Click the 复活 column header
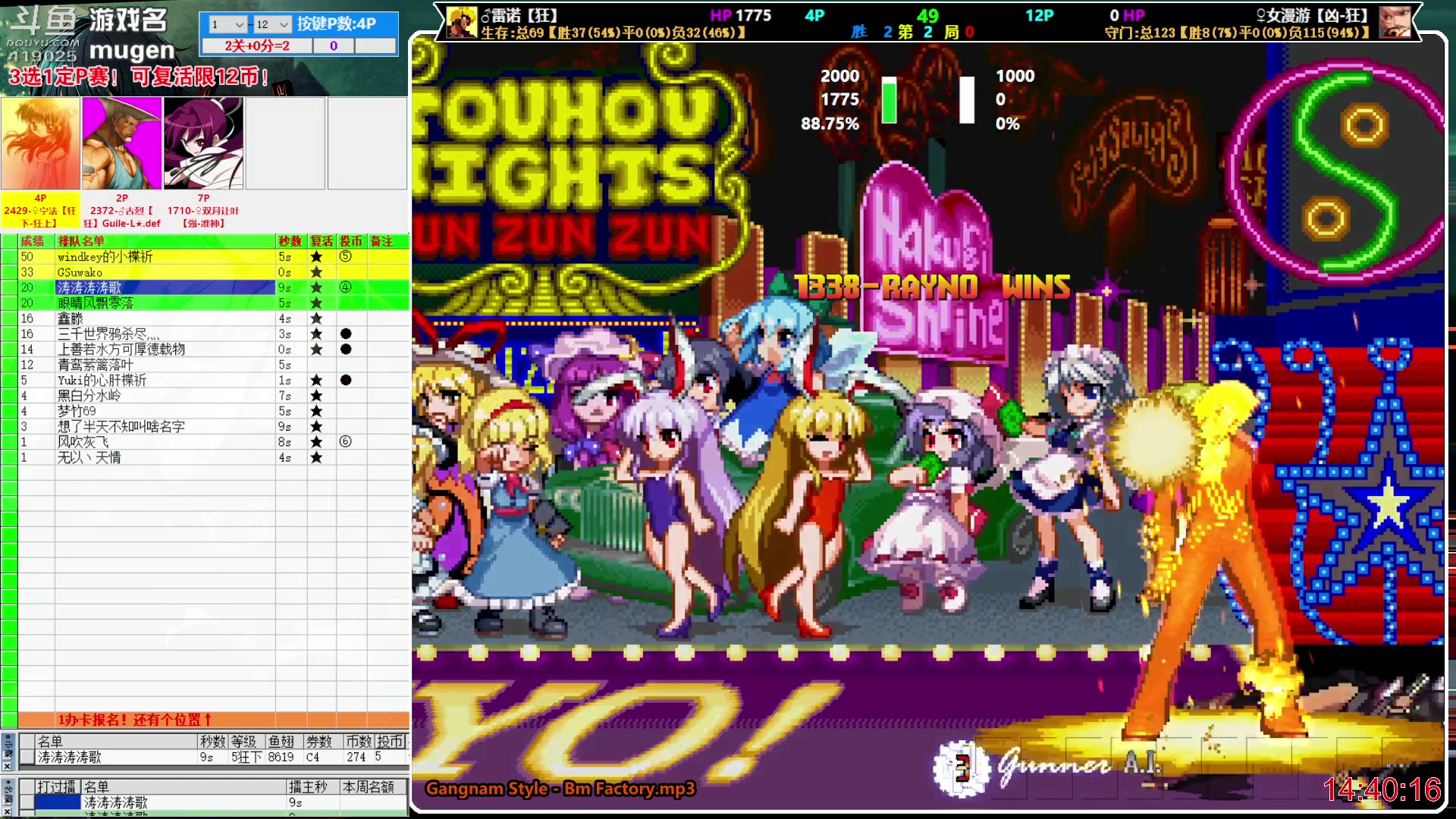Viewport: 1456px width, 819px height. (x=322, y=241)
